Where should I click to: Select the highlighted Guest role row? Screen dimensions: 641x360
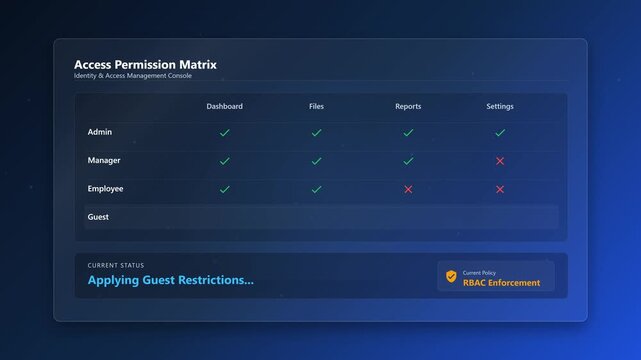[321, 217]
